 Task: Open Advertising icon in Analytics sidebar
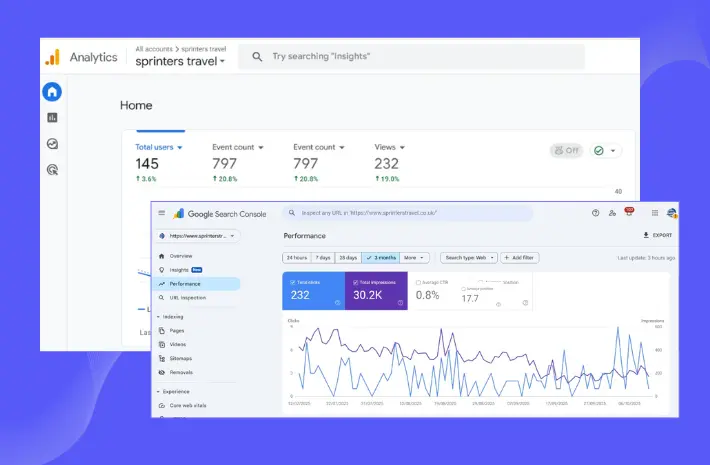53,170
